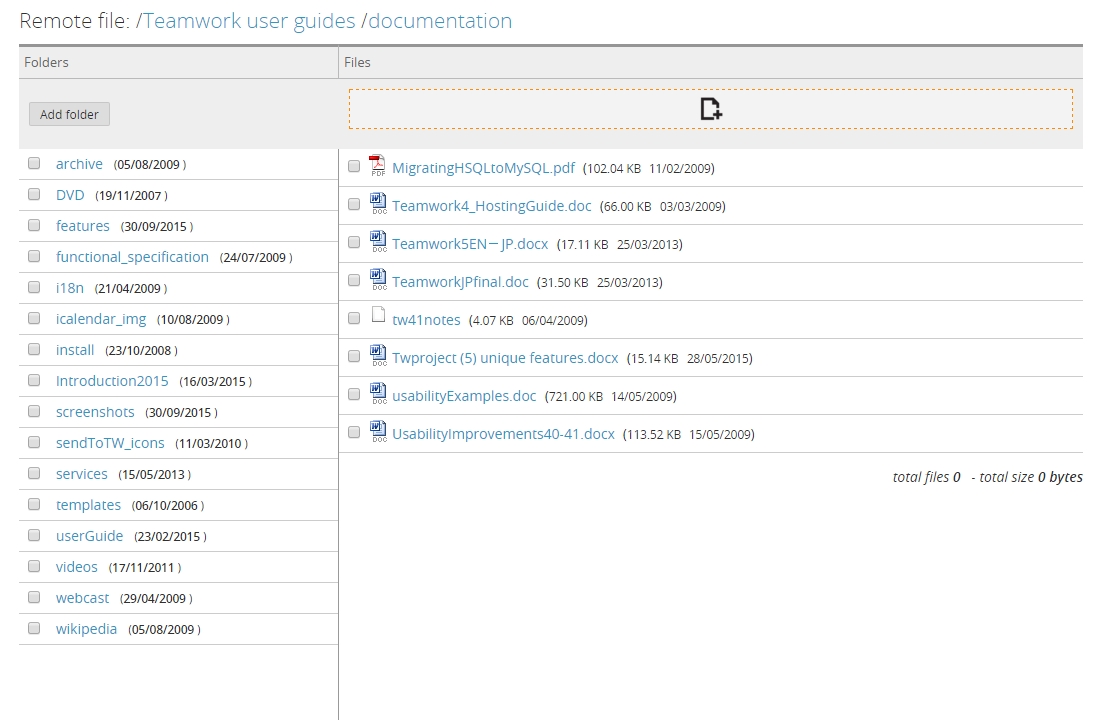Click the Word icon for UsabilityImprovements40-41.docx
1095x720 pixels.
[x=378, y=432]
